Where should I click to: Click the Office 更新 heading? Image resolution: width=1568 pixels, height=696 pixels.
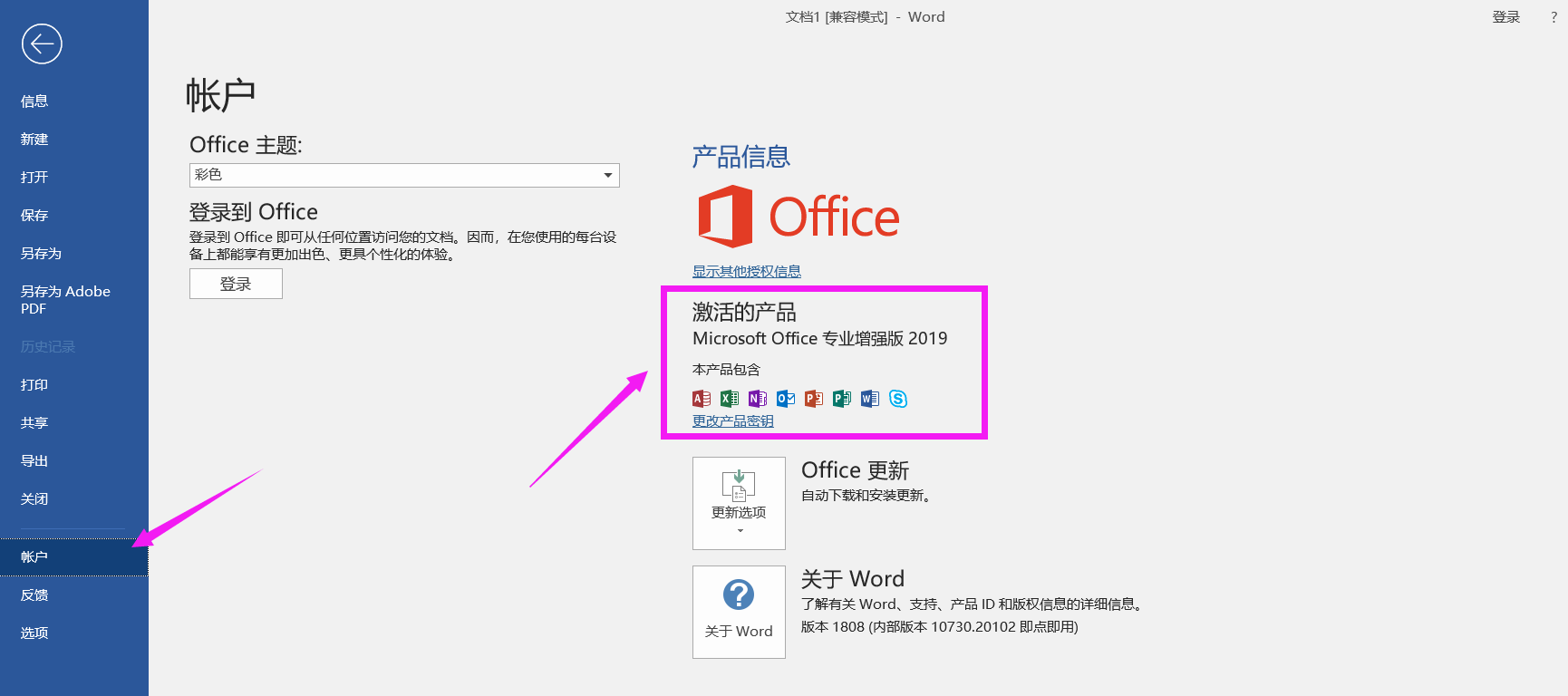(x=855, y=470)
